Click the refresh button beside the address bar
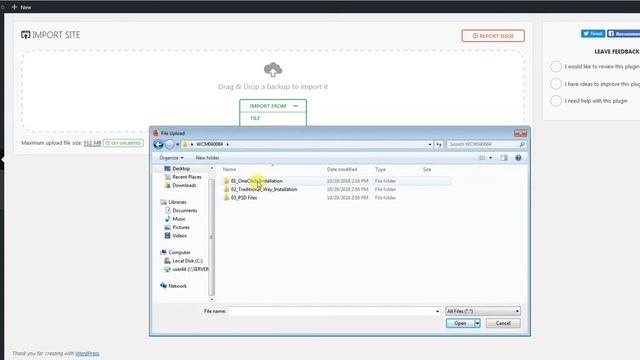 [x=439, y=144]
